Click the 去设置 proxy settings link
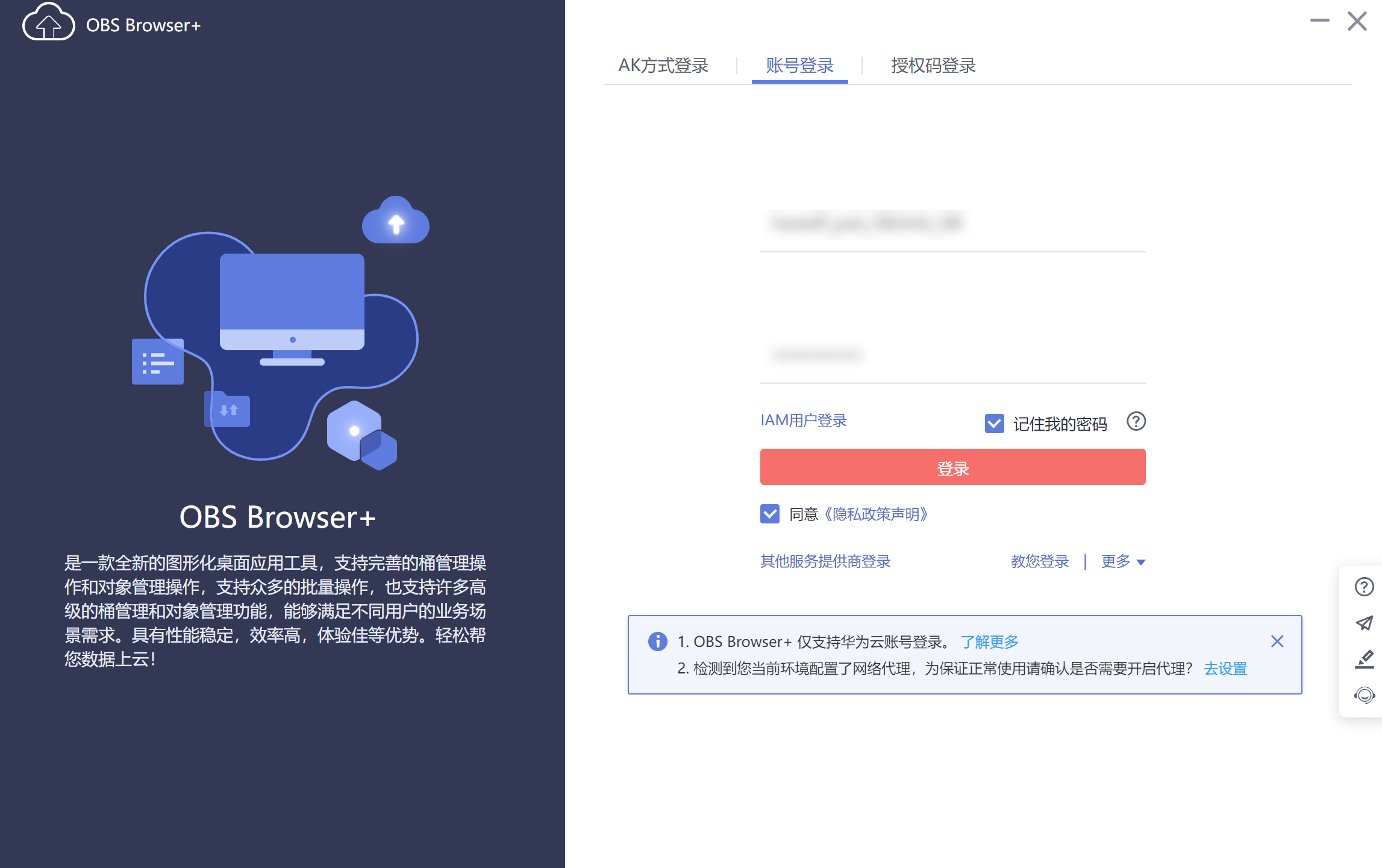Viewport: 1382px width, 868px height. [1225, 669]
